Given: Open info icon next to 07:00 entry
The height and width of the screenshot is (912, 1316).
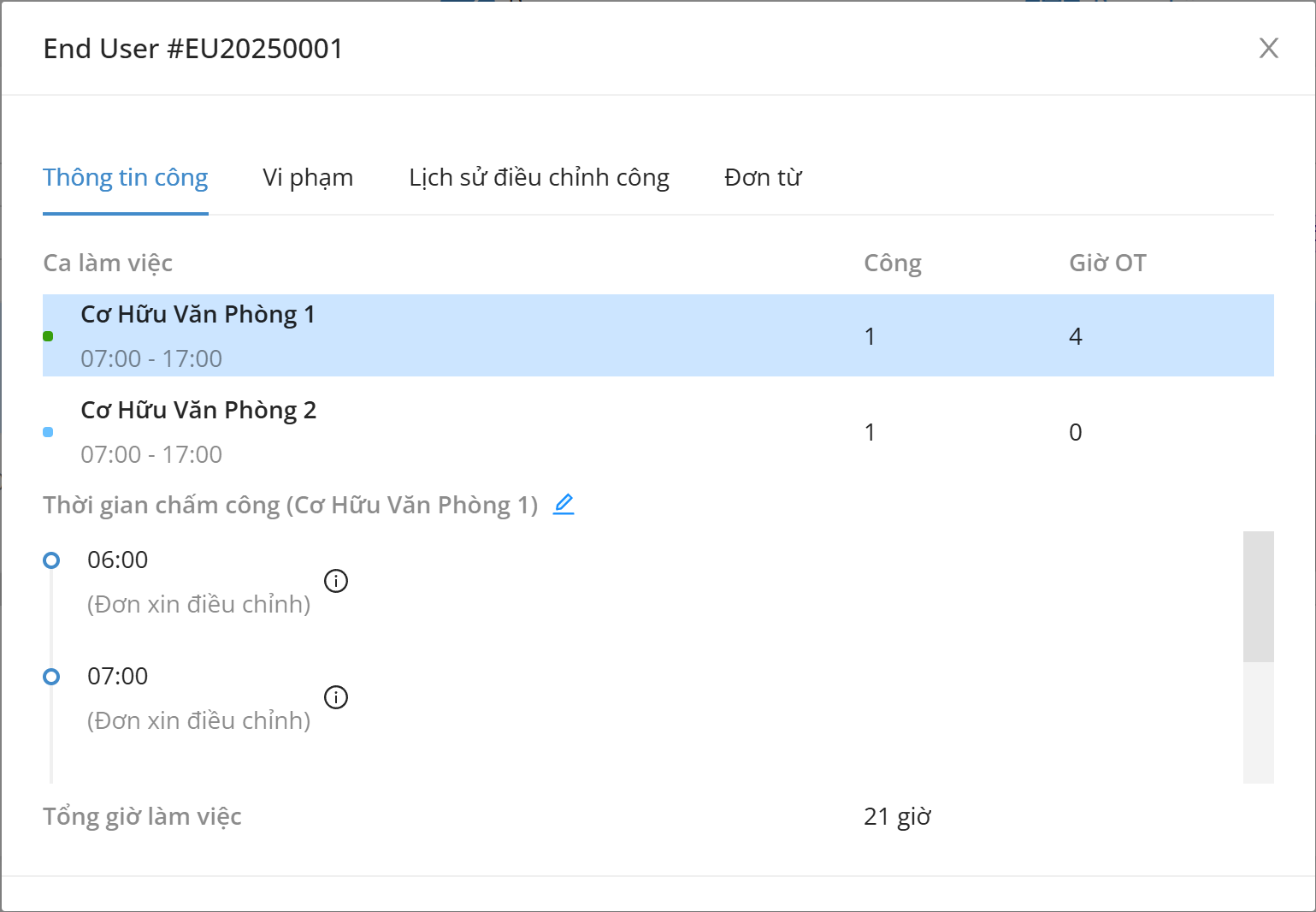Looking at the screenshot, I should tap(336, 698).
